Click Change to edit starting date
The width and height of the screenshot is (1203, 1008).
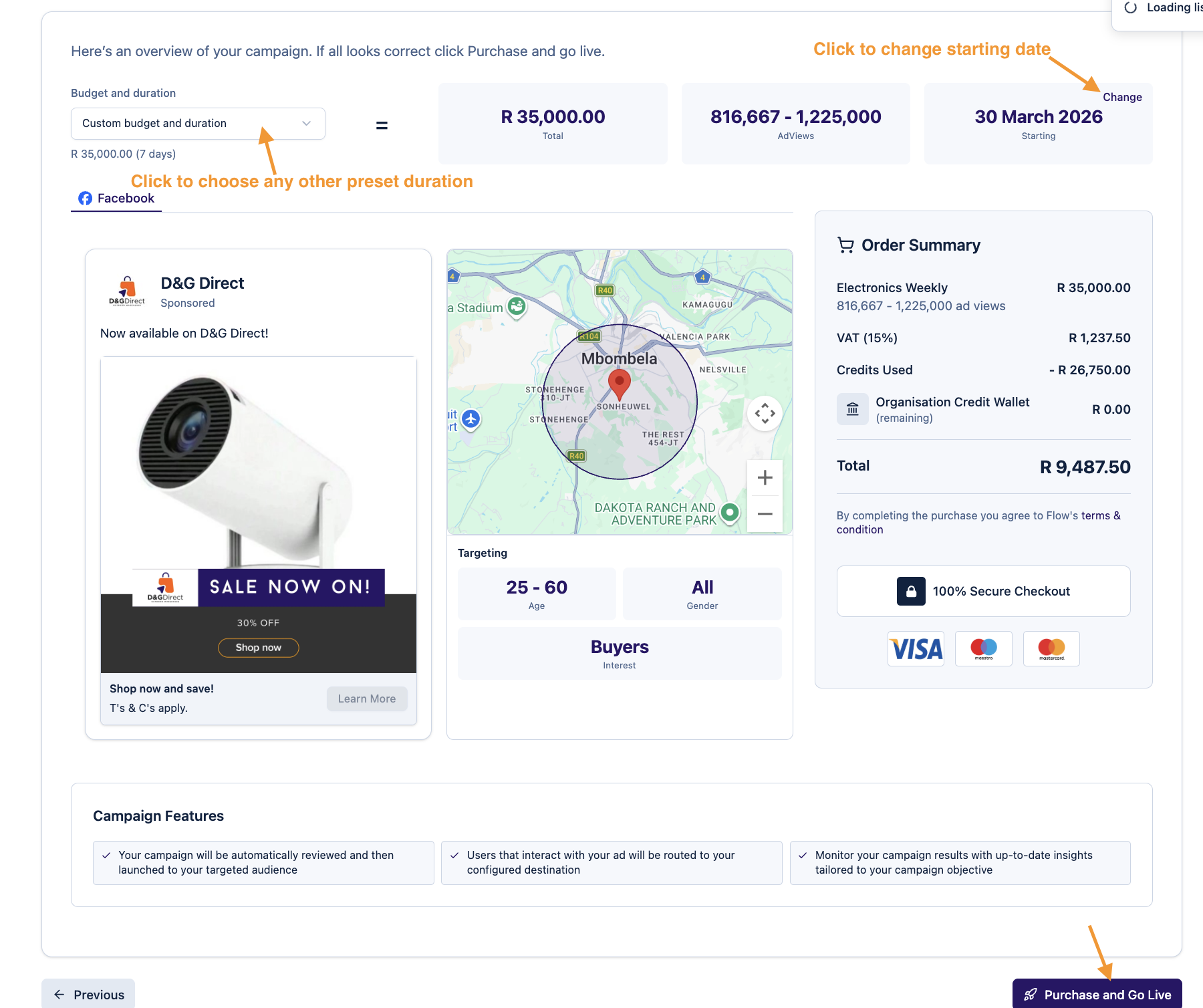[x=1121, y=98]
